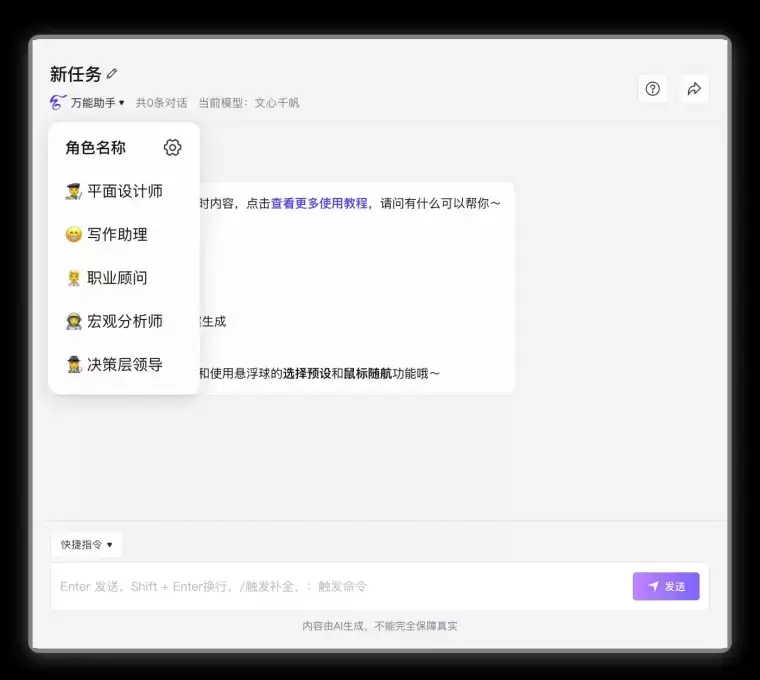Open role settings with the gear icon

coord(172,148)
